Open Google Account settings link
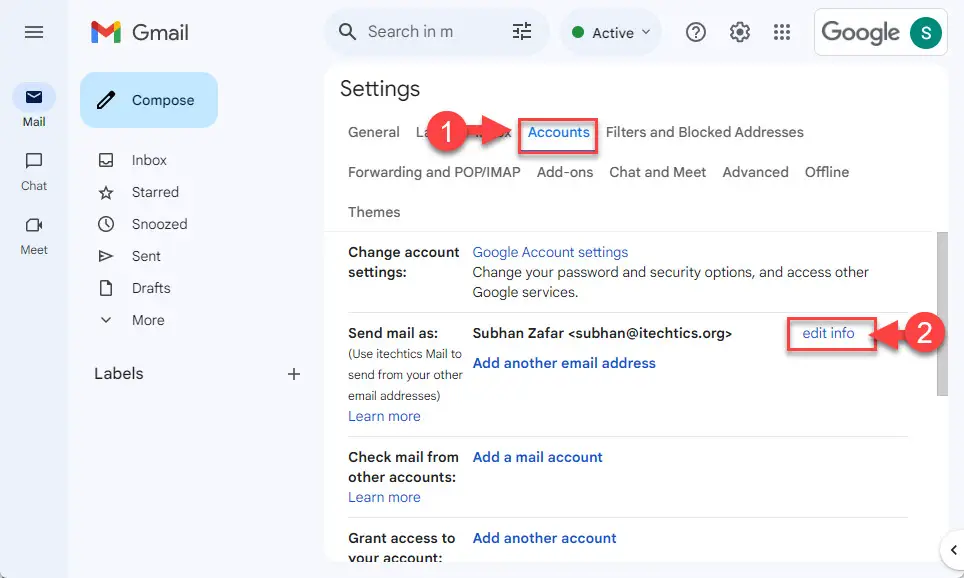 click(550, 252)
